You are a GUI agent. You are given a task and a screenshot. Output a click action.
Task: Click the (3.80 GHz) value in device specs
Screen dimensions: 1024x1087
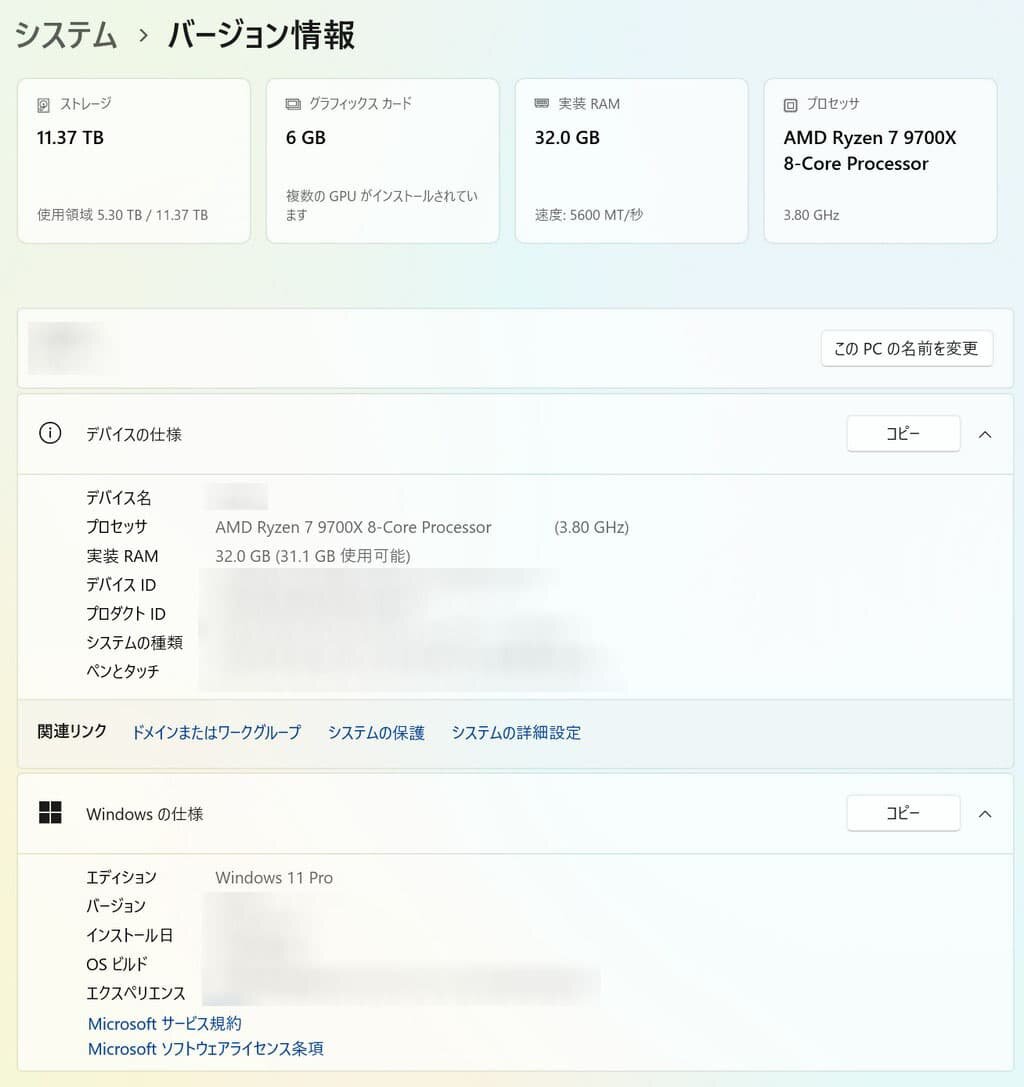pos(591,527)
